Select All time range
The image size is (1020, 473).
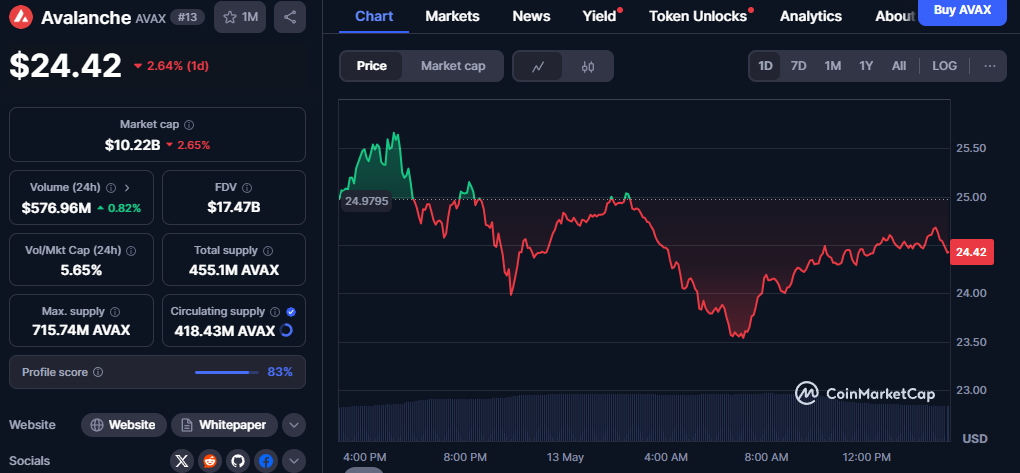(899, 66)
